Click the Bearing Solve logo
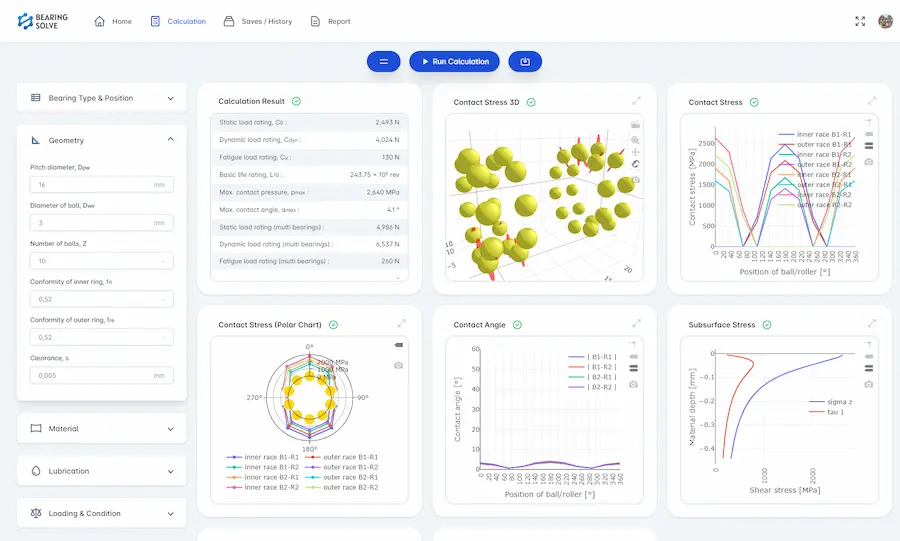900x541 pixels. coord(42,21)
